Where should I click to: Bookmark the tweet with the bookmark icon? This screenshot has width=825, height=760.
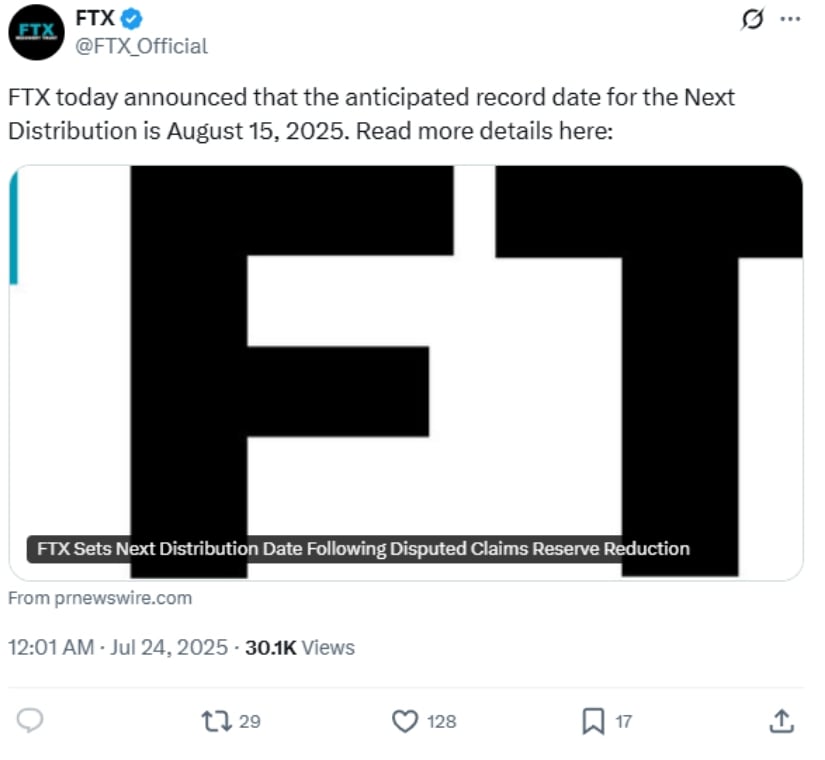tap(593, 721)
